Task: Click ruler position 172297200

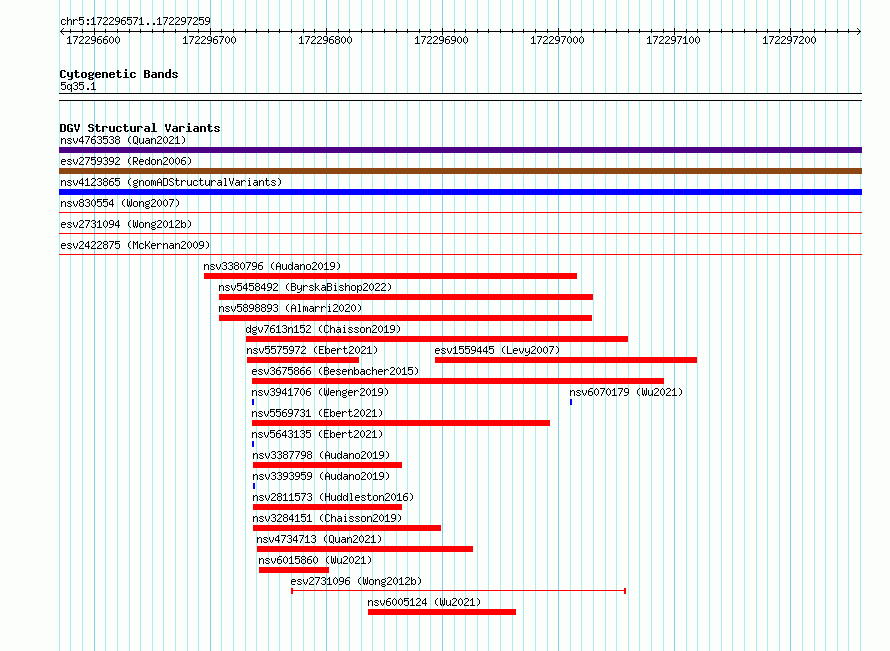Action: (x=789, y=40)
